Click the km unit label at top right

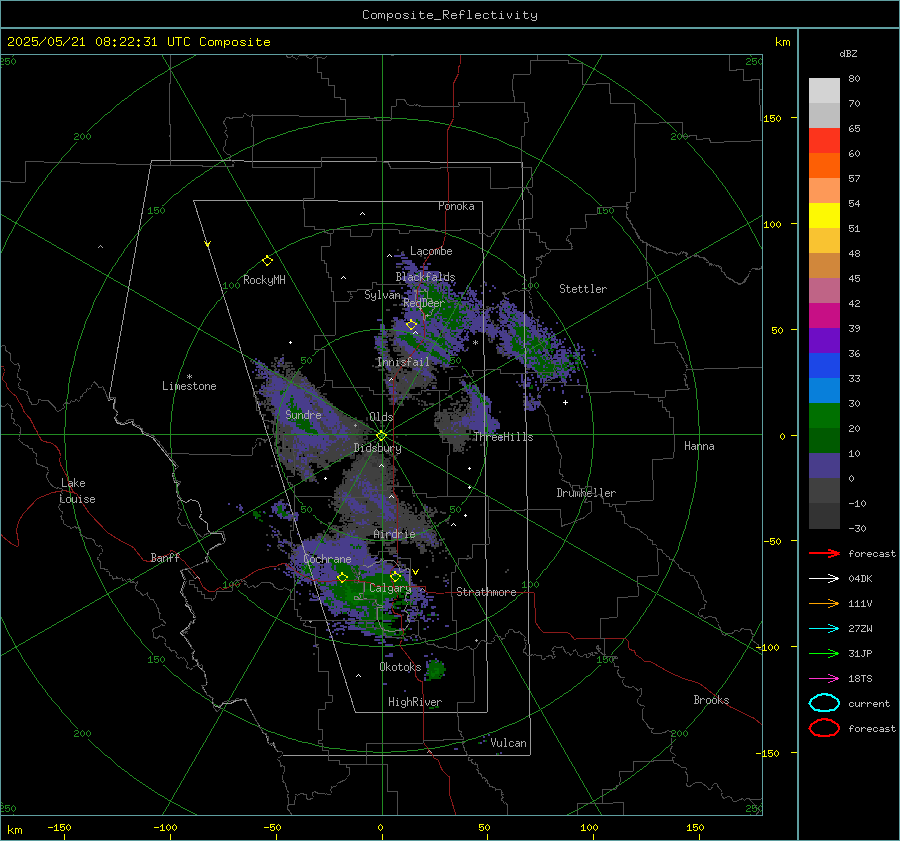(782, 42)
